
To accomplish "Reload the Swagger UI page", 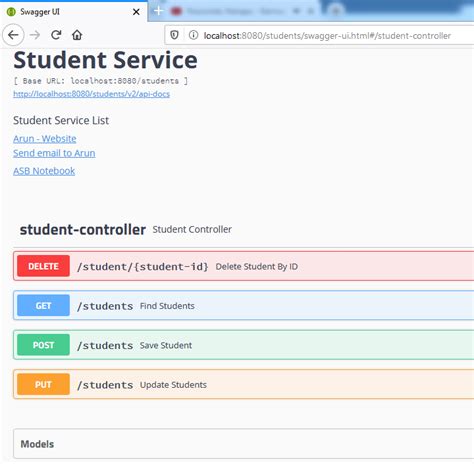I will pos(56,35).
